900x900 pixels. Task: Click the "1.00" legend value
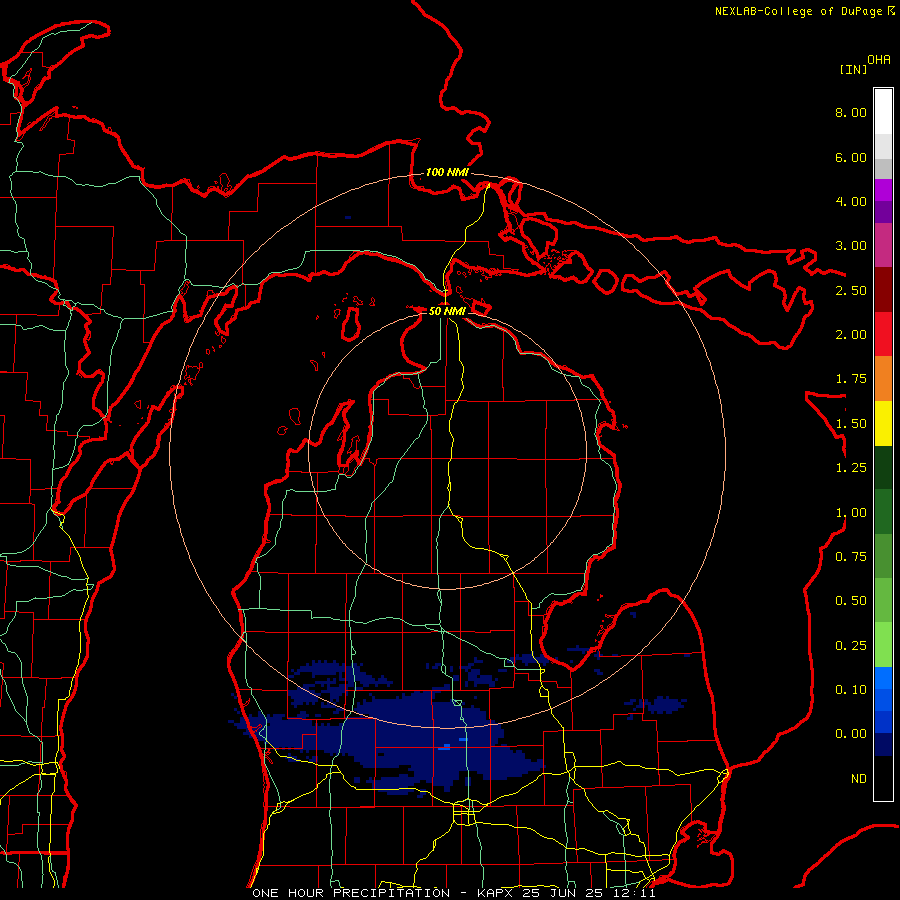click(x=851, y=513)
